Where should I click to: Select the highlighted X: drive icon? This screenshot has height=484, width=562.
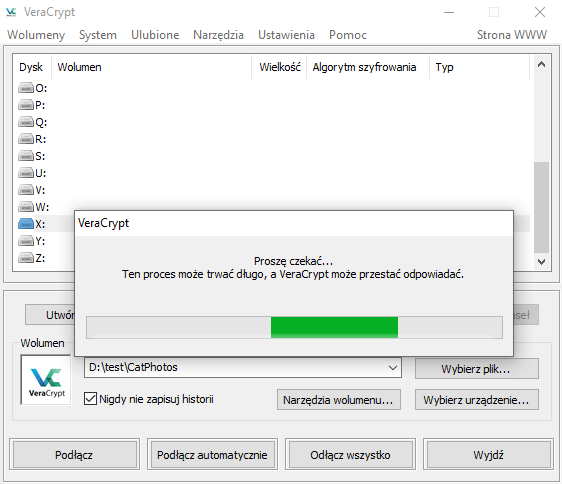click(x=26, y=224)
